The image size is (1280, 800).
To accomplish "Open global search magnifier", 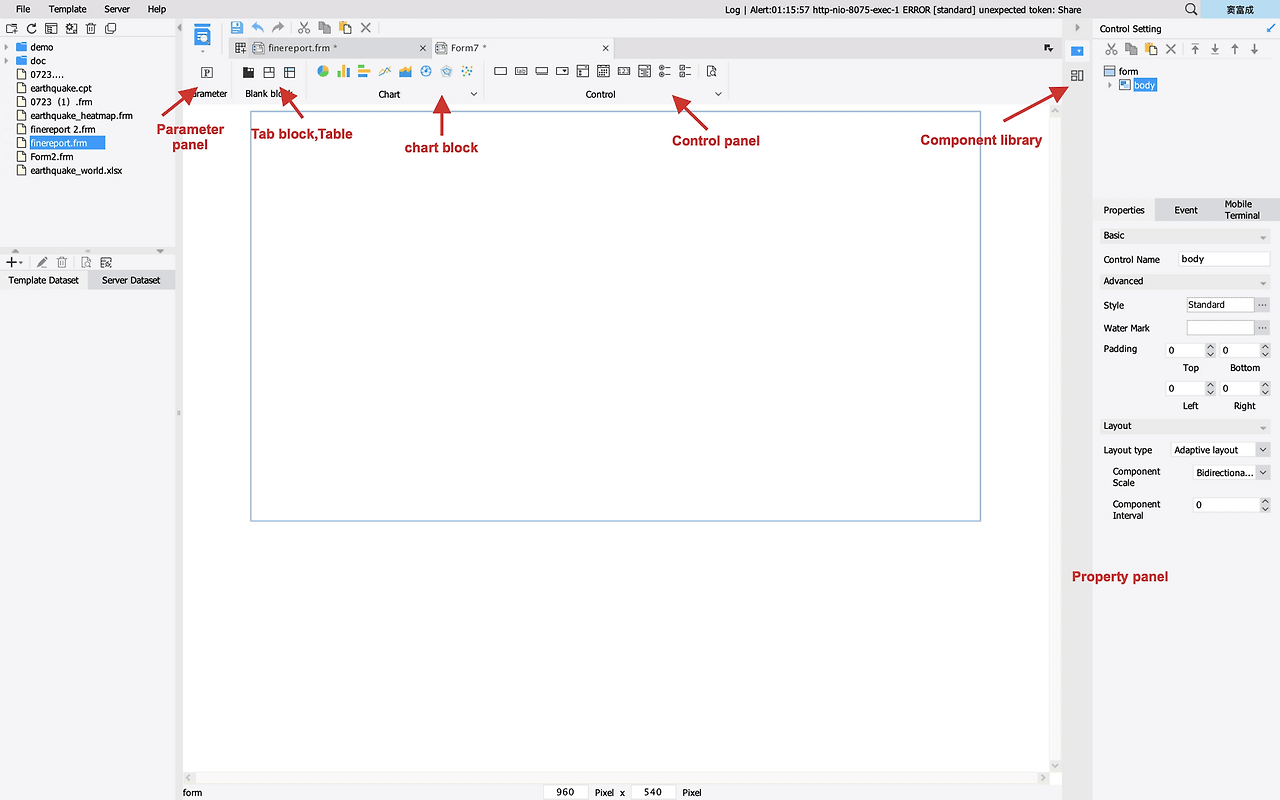I will pos(1191,9).
